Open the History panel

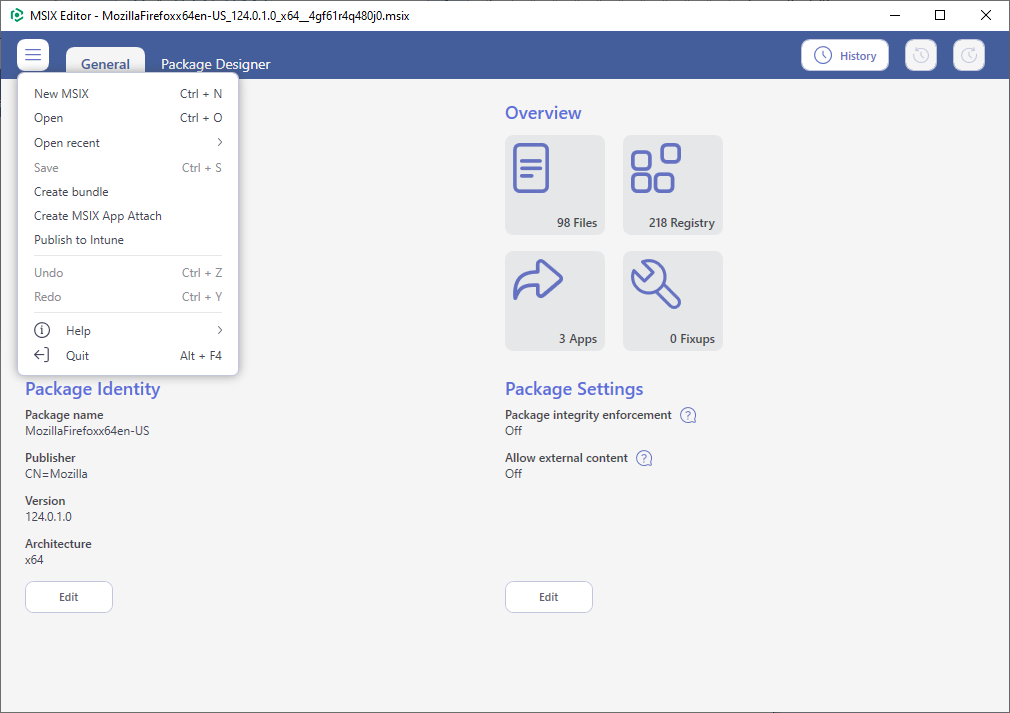click(x=844, y=55)
